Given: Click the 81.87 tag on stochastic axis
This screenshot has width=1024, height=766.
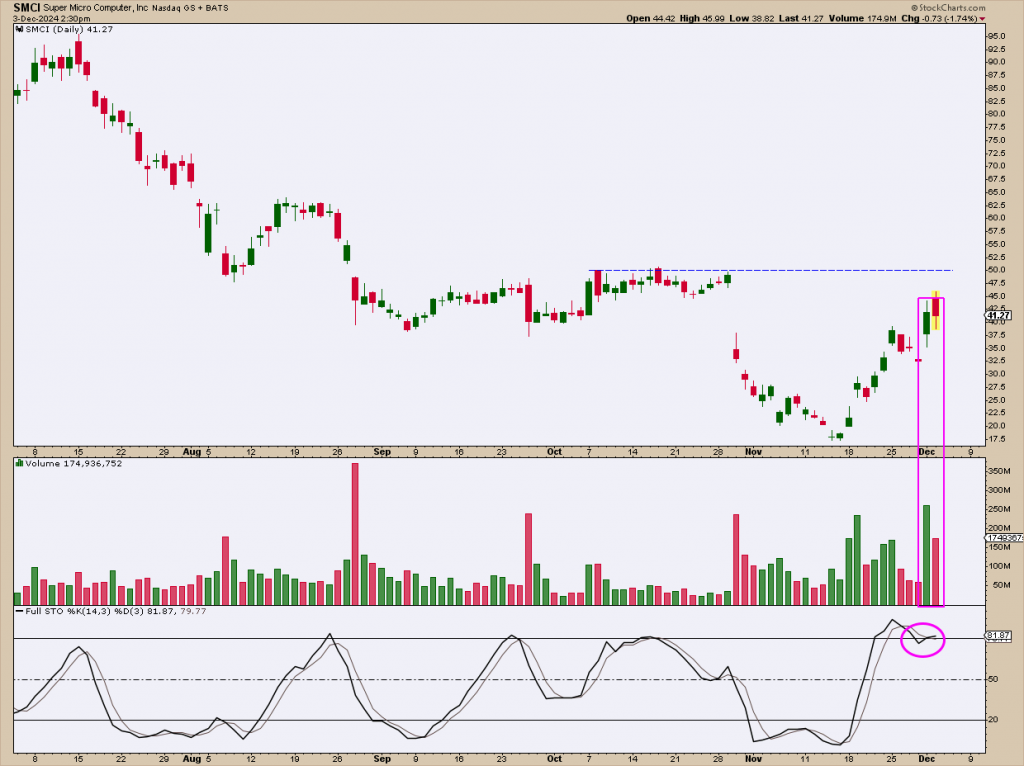Looking at the screenshot, I should coord(999,635).
